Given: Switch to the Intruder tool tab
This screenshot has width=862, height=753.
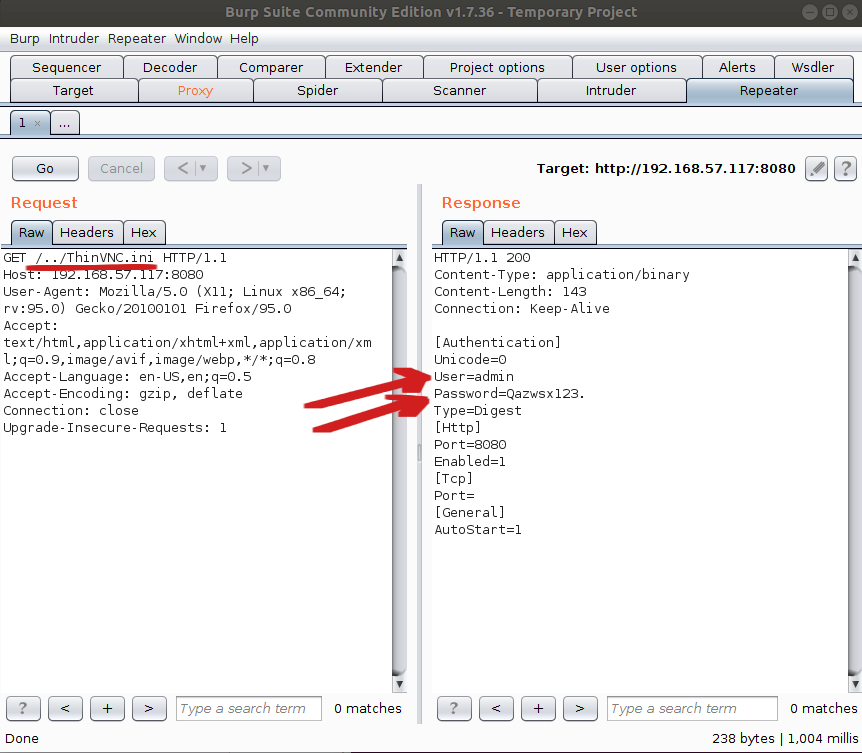Looking at the screenshot, I should click(x=611, y=91).
